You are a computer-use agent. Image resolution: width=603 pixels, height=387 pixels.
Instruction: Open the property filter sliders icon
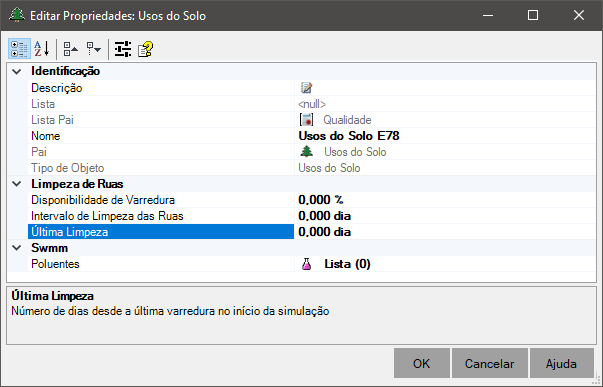[123, 49]
